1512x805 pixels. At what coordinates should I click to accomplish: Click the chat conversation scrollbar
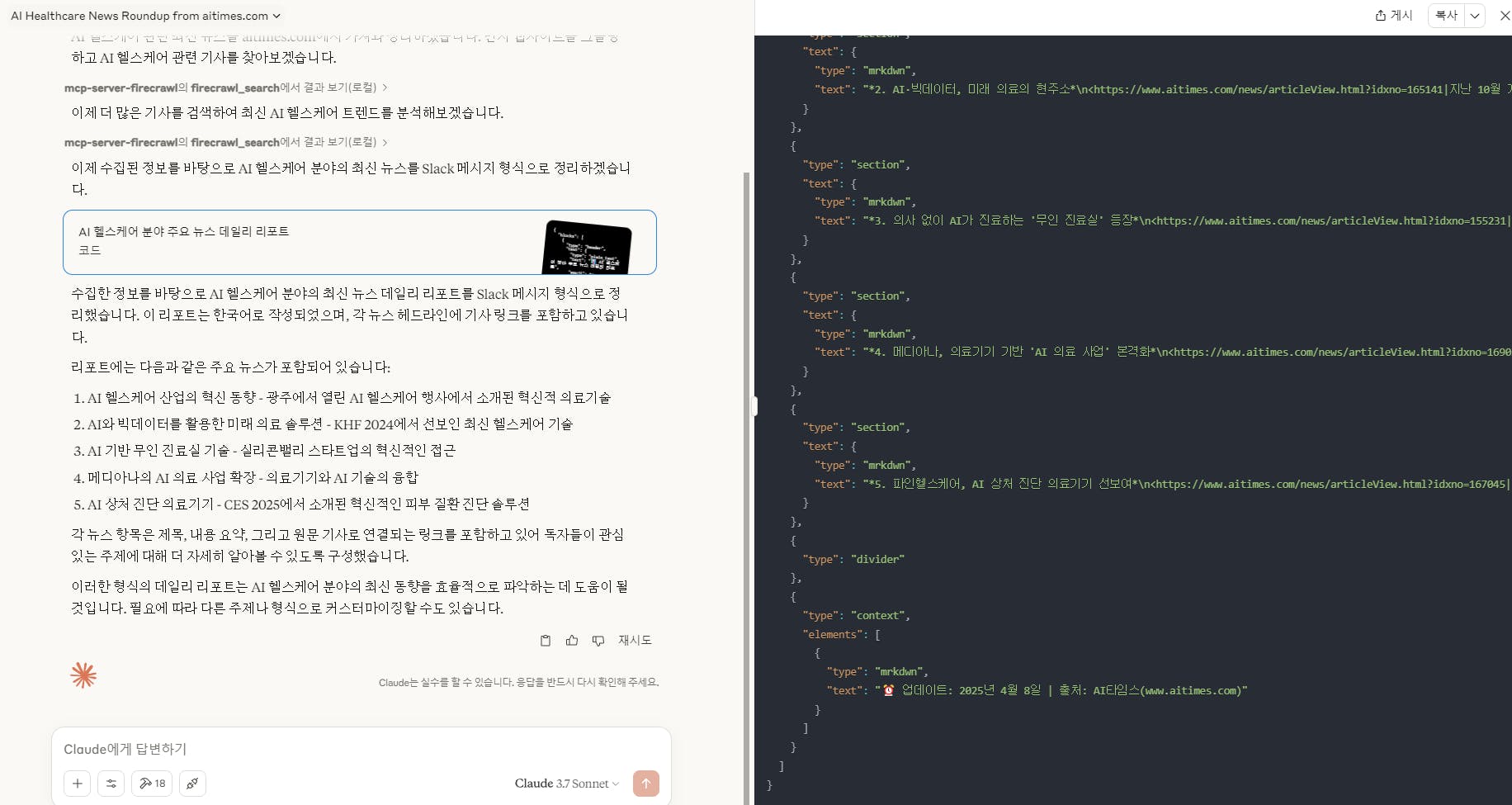746,487
